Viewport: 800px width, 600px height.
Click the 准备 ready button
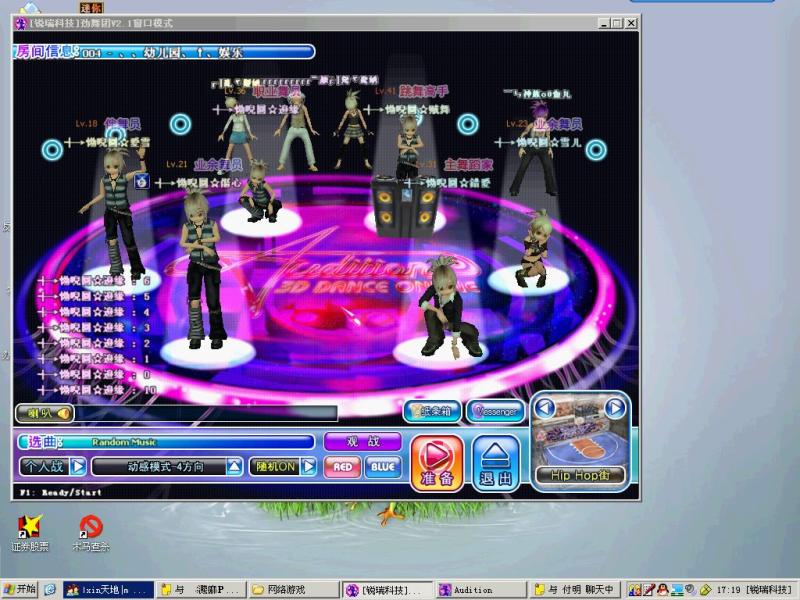[437, 463]
